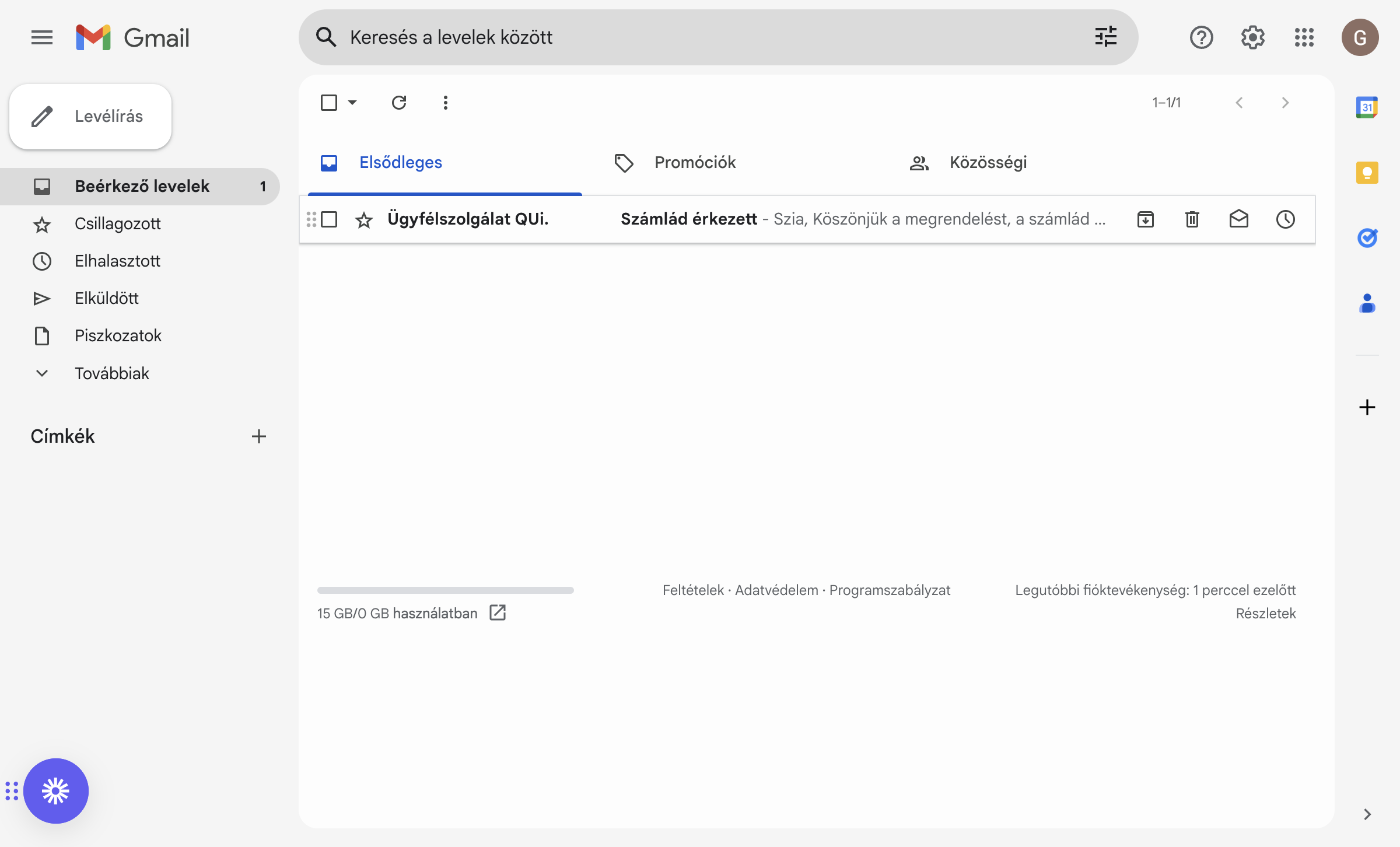Get add-ons with the plus icon

(x=1367, y=407)
